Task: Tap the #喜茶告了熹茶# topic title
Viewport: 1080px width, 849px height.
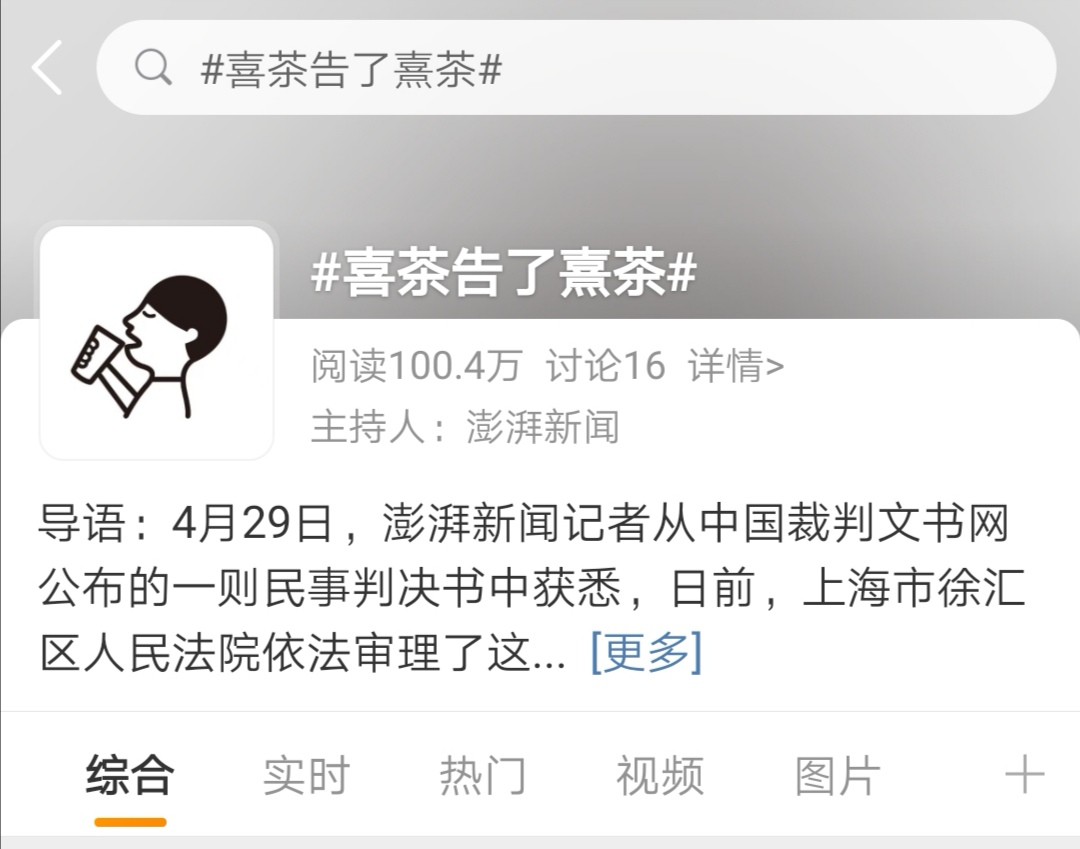Action: point(504,273)
